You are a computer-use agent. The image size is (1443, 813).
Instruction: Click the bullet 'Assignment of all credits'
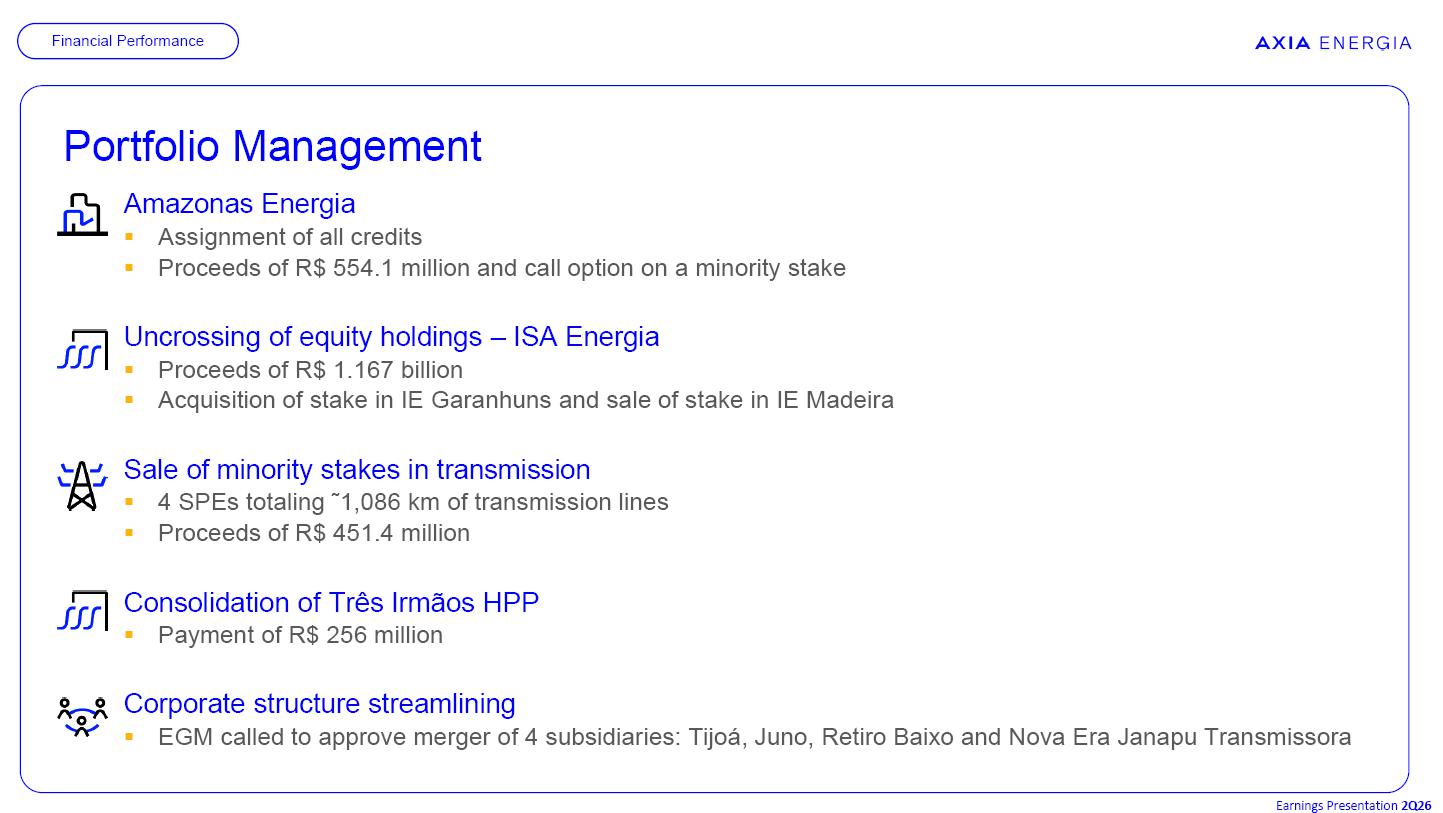290,237
